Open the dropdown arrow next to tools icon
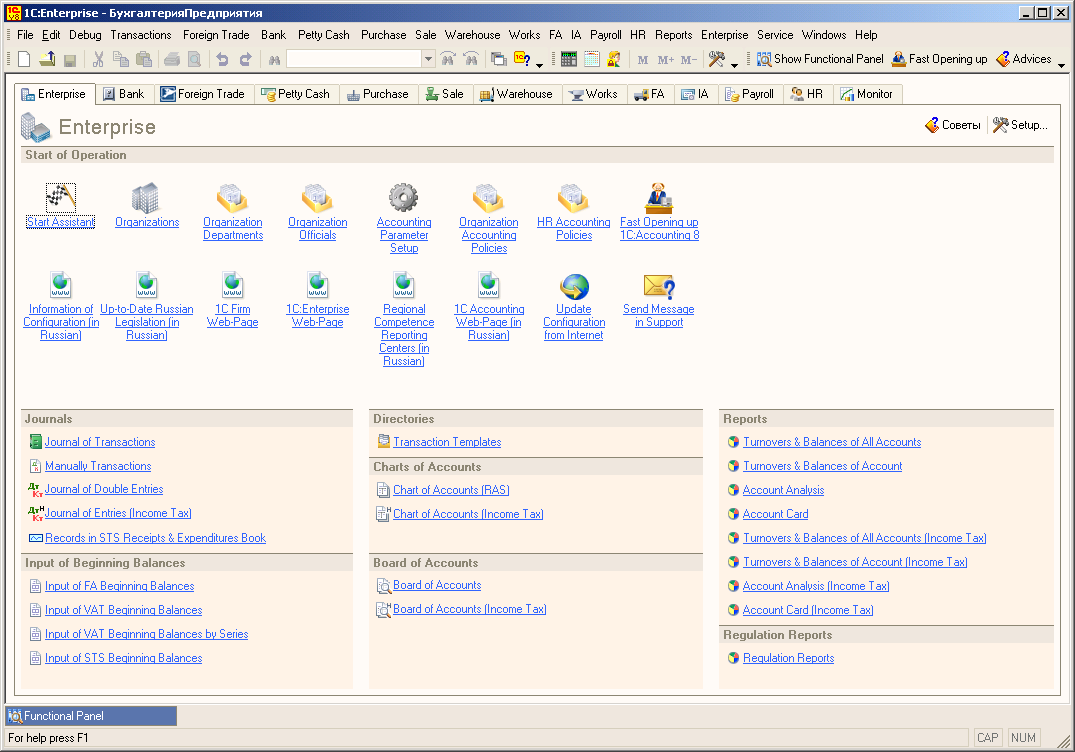 click(734, 65)
